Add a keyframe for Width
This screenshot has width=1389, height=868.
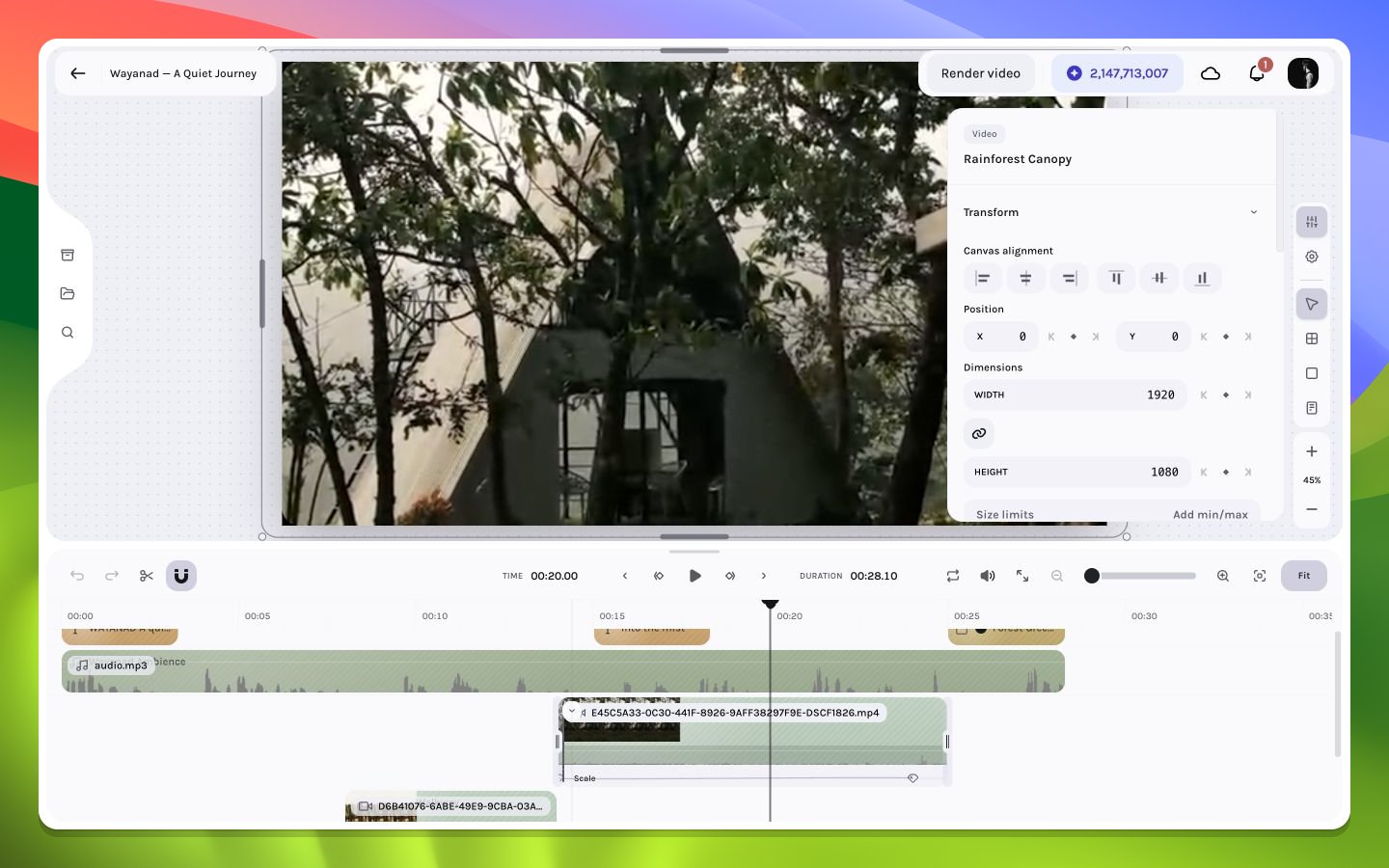pos(1226,395)
